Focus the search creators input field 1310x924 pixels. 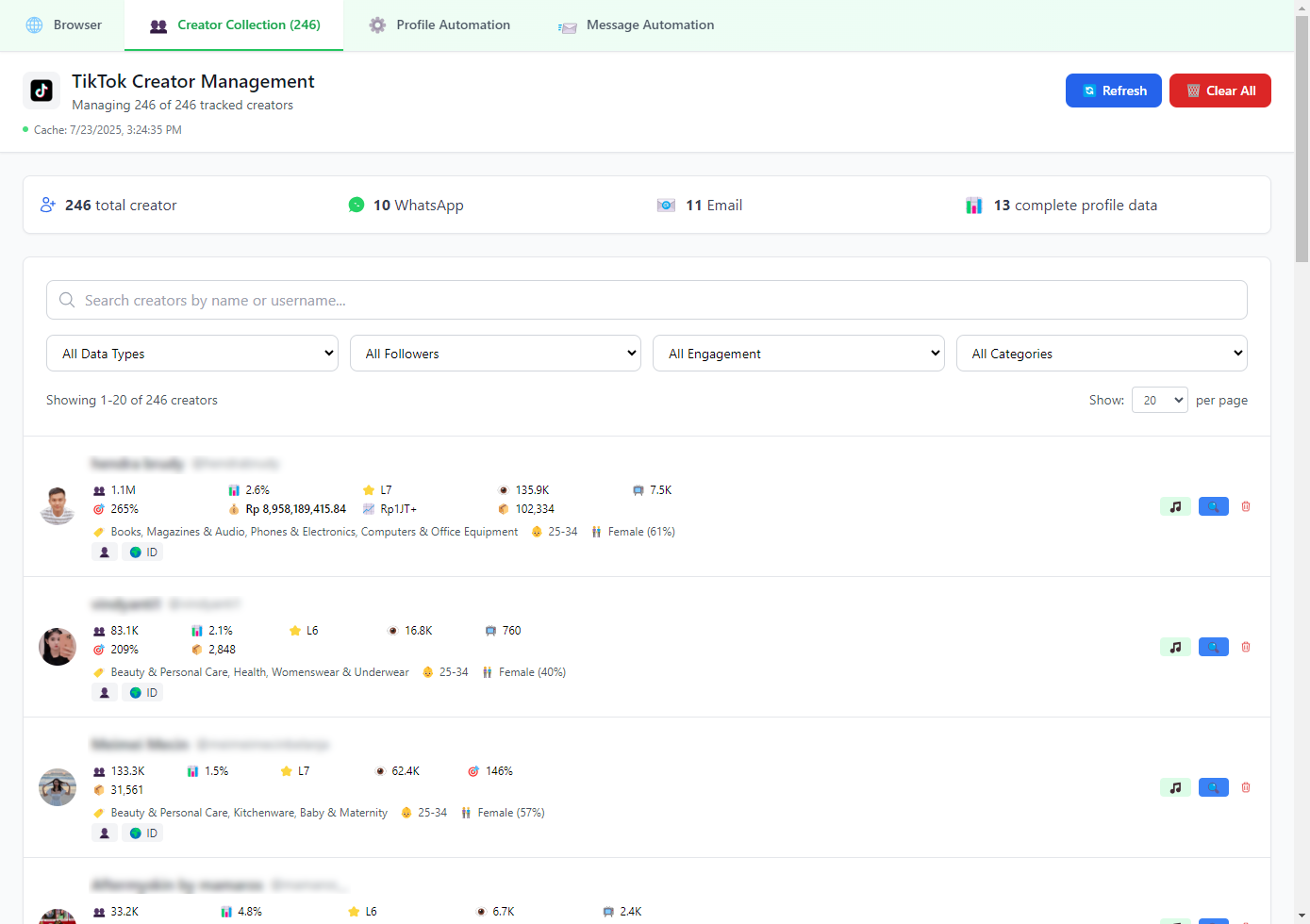[647, 300]
